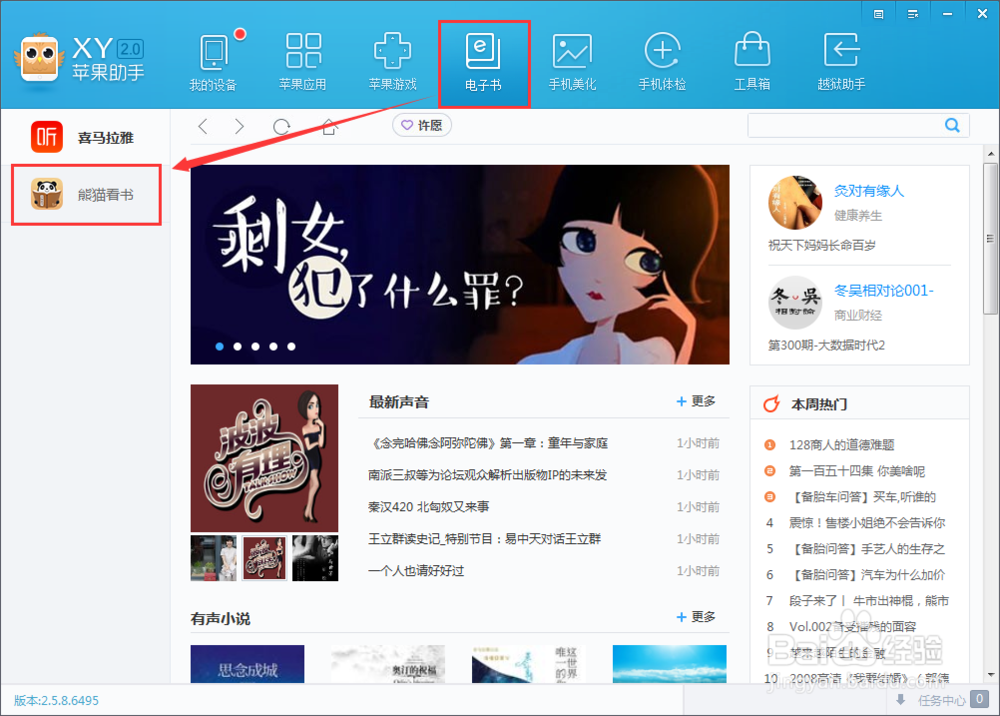Click scrollbar up arrow

[990, 154]
